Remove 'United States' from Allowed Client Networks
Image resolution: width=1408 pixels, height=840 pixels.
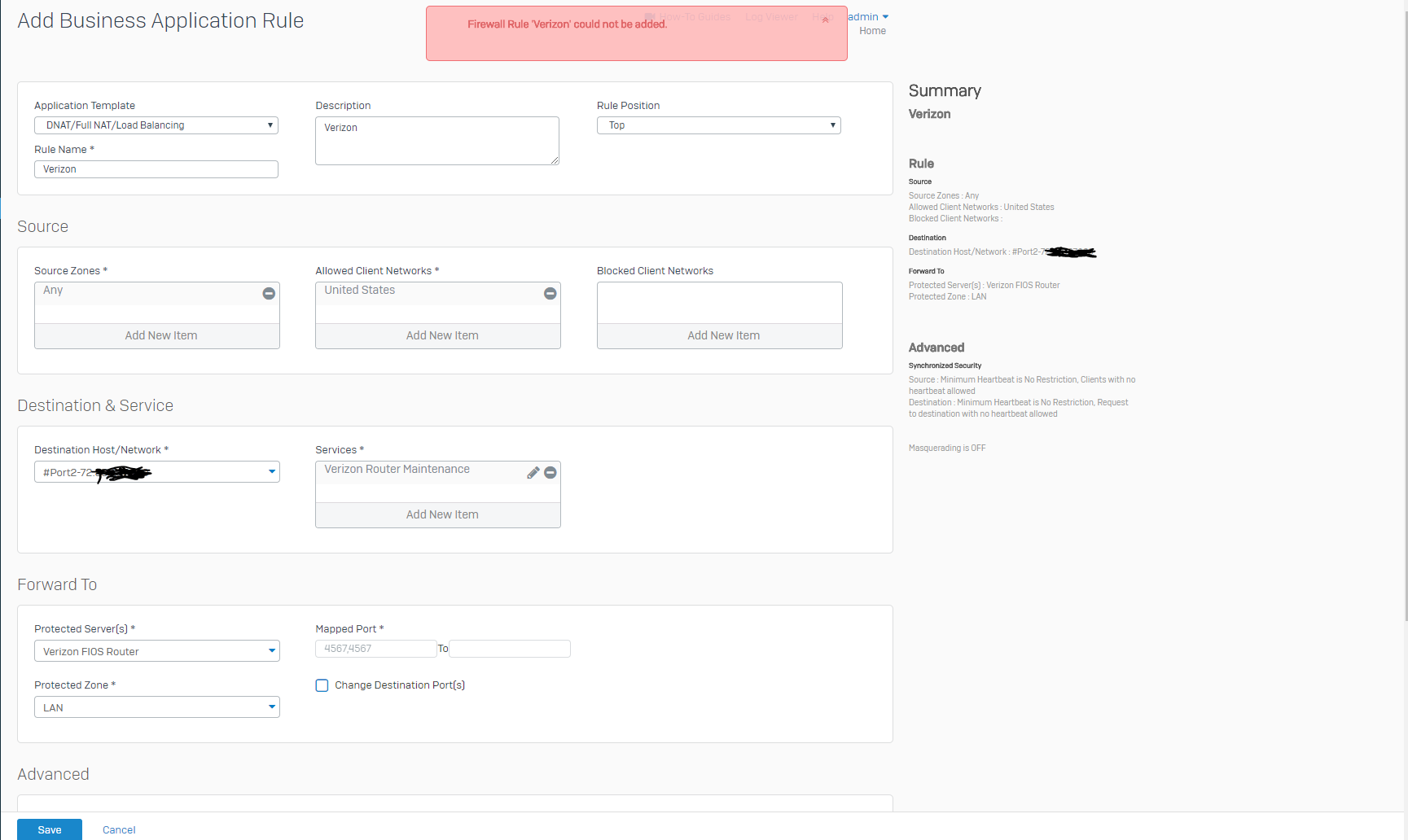click(550, 293)
